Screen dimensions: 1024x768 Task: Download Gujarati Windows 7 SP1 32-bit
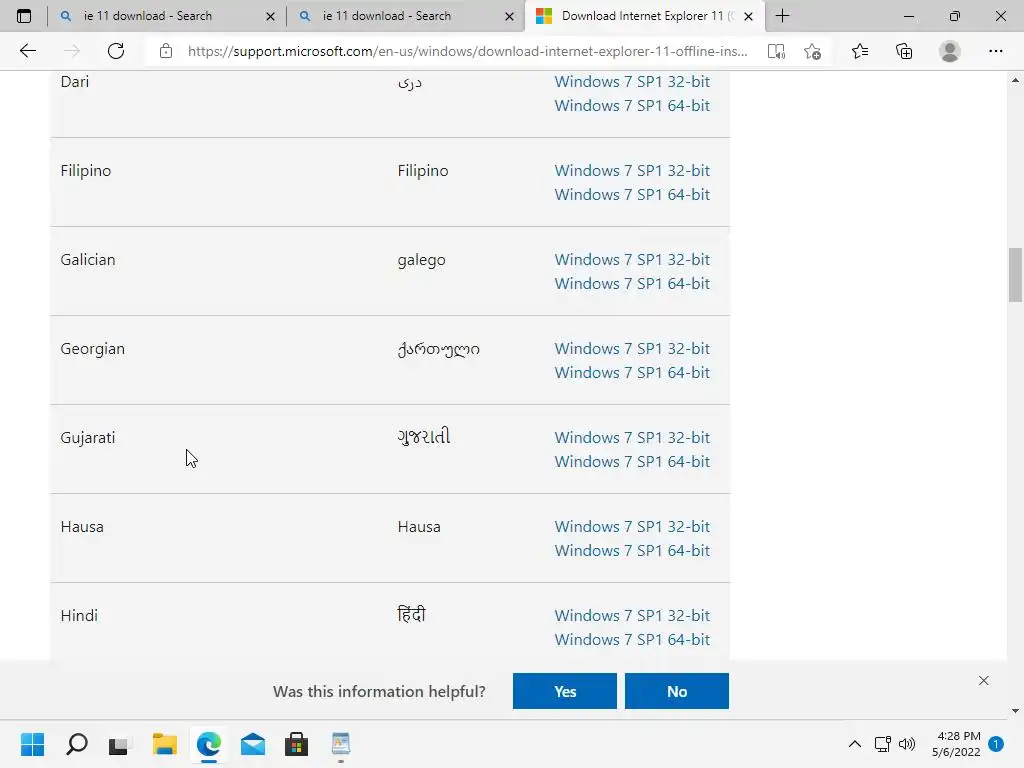pyautogui.click(x=632, y=438)
